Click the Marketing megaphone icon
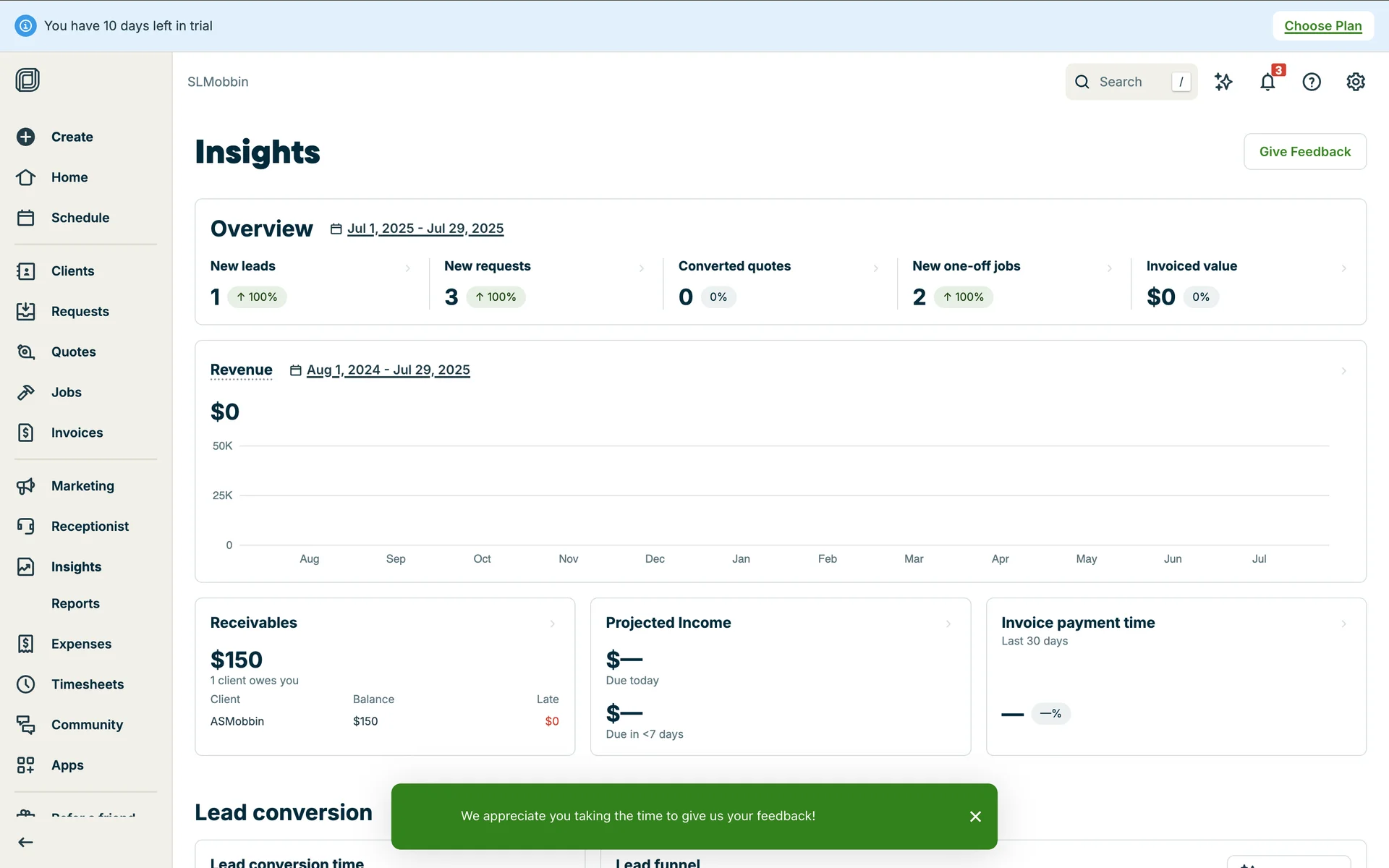 pos(26,486)
